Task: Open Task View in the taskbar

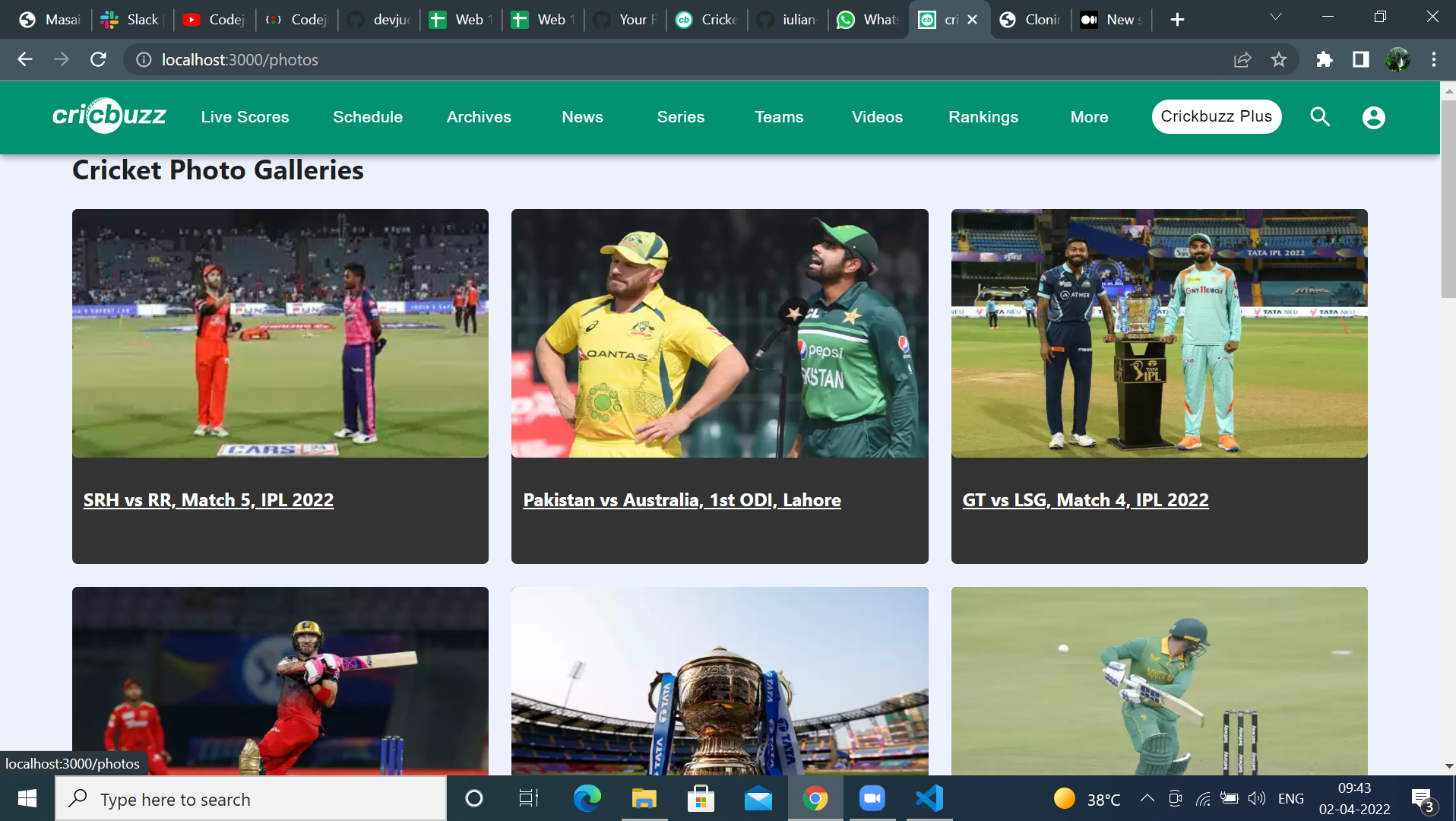Action: point(528,798)
